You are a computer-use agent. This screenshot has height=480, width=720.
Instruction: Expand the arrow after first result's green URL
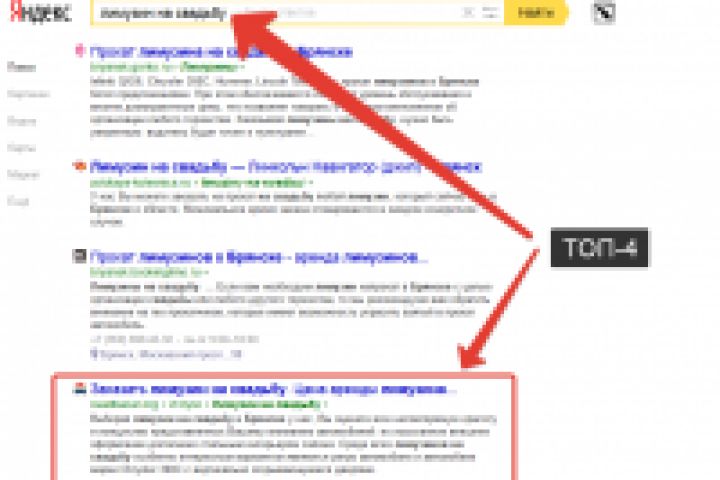click(242, 68)
